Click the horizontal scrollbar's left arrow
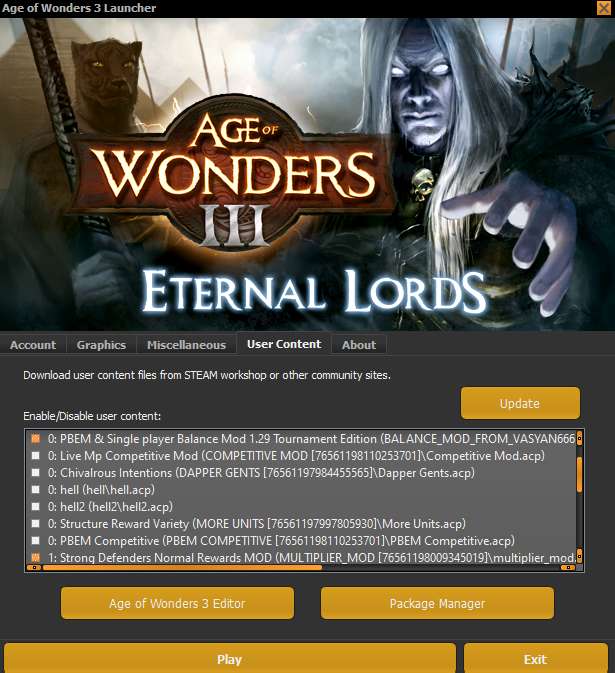Image resolution: width=615 pixels, height=673 pixels. tap(34, 567)
